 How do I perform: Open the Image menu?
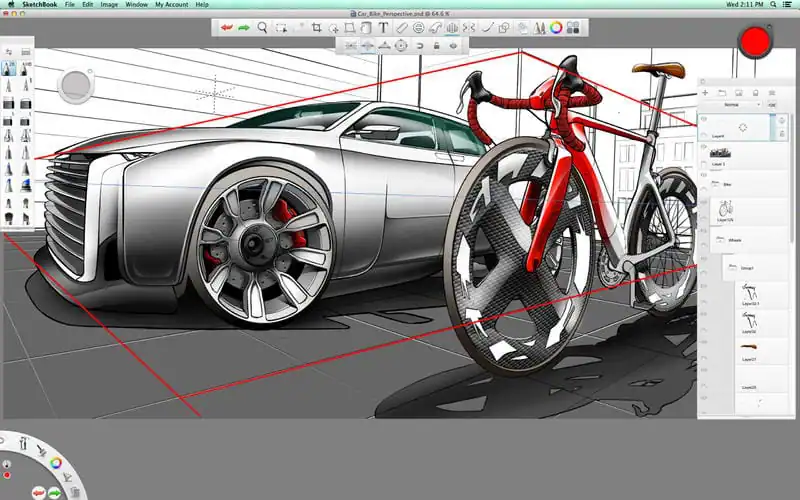[x=109, y=4]
